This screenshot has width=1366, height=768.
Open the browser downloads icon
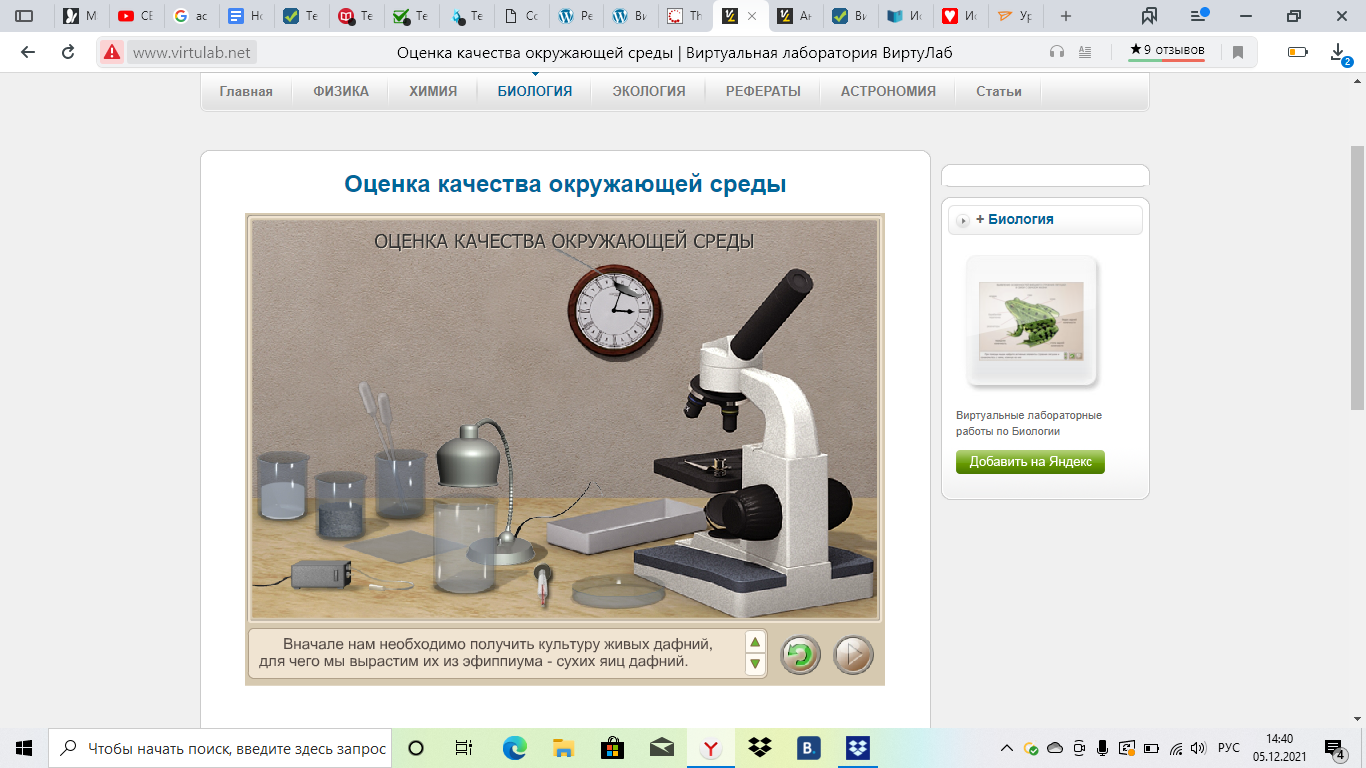pyautogui.click(x=1338, y=52)
